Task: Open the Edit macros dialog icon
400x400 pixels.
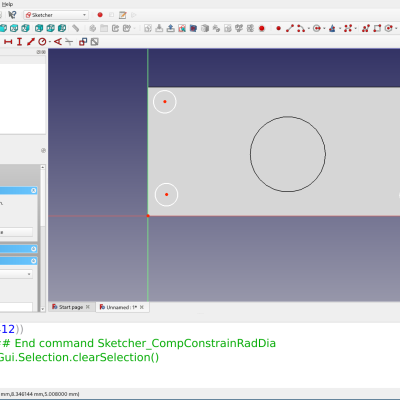Action: pos(122,15)
